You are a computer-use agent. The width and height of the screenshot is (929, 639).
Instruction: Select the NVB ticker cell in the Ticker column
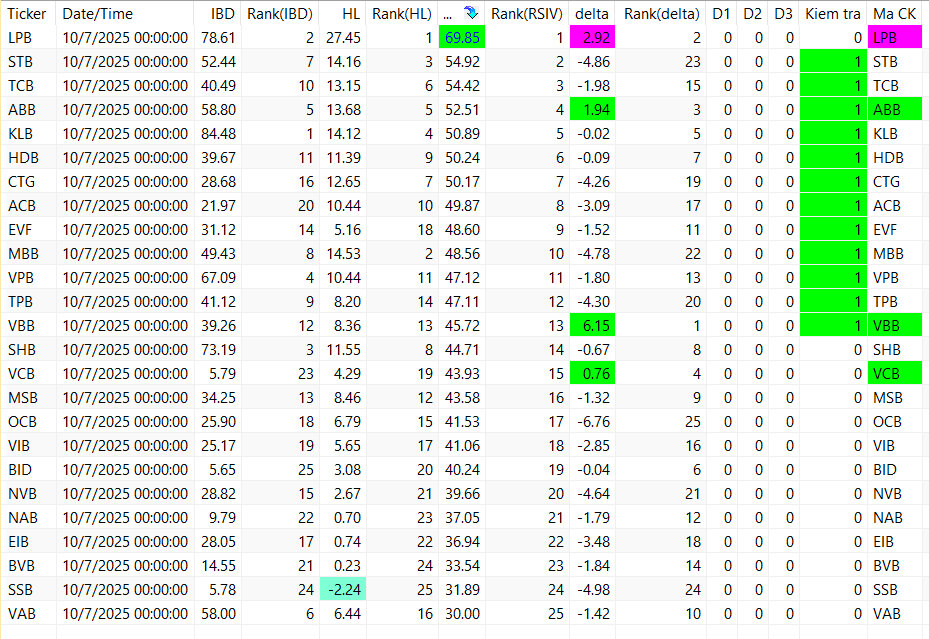(28, 493)
